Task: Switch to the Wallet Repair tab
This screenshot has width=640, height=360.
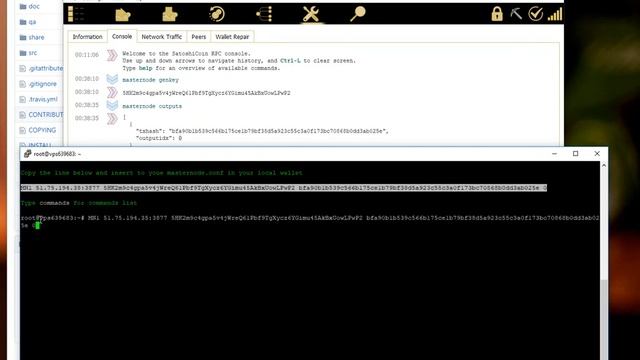Action: click(x=232, y=37)
